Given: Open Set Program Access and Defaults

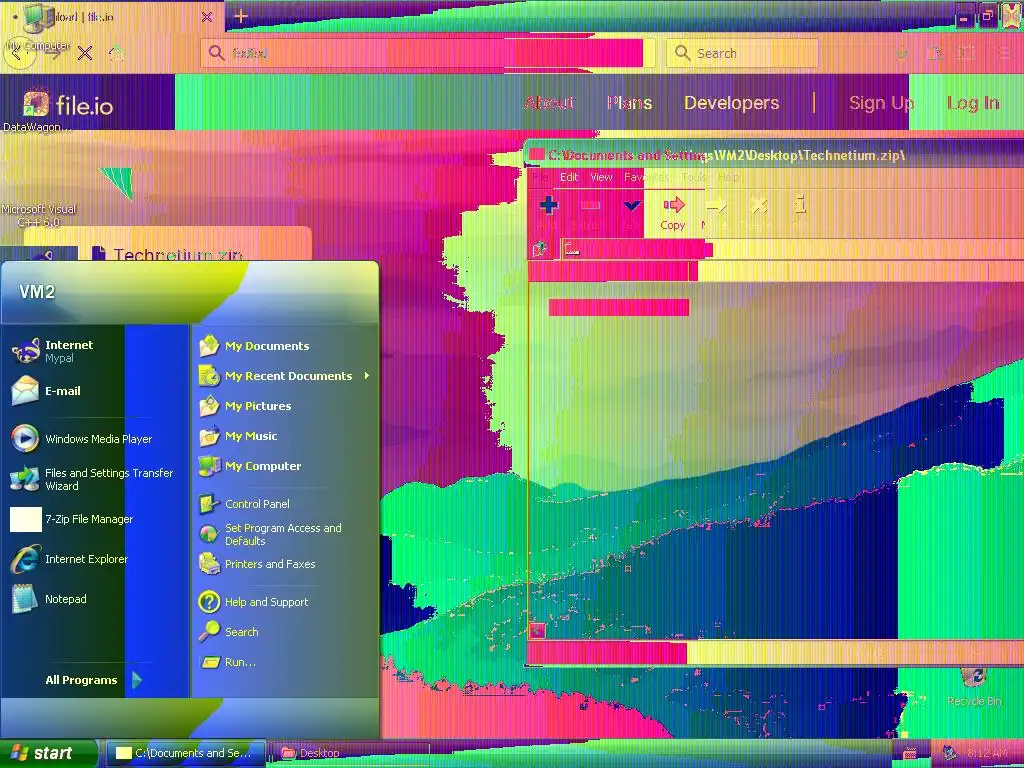Looking at the screenshot, I should (270, 534).
